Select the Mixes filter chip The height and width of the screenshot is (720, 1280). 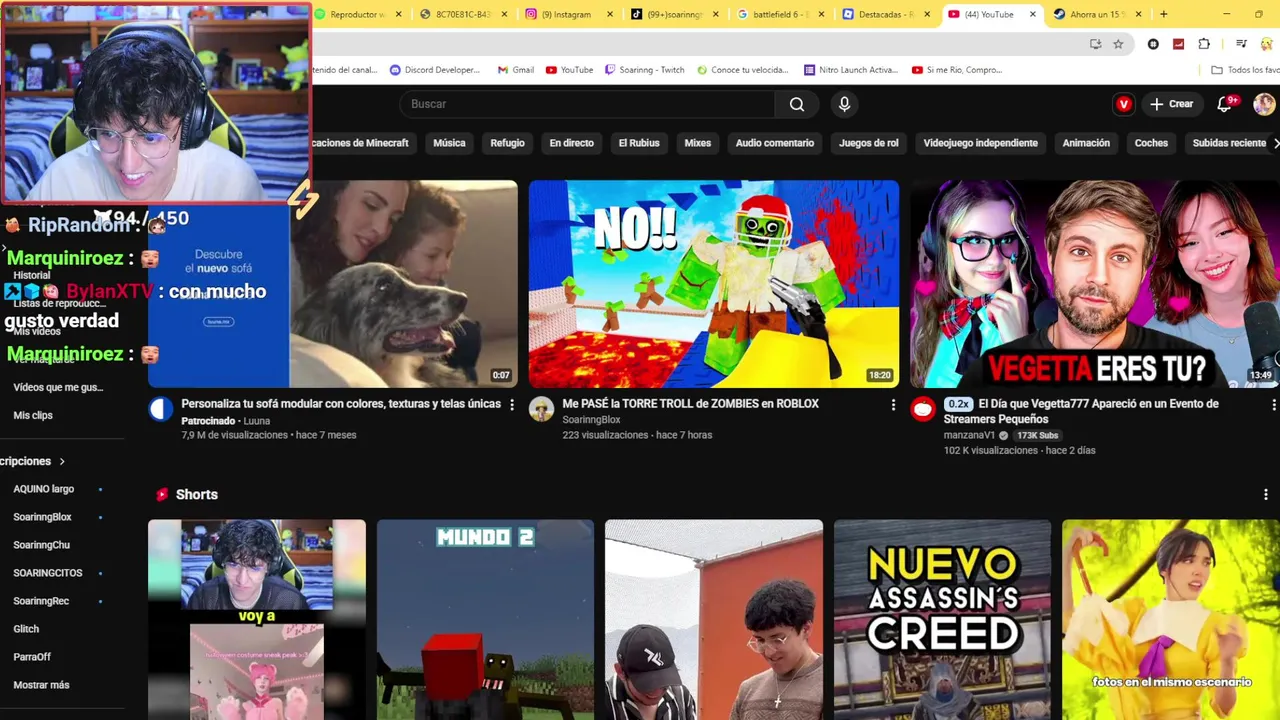coord(697,143)
